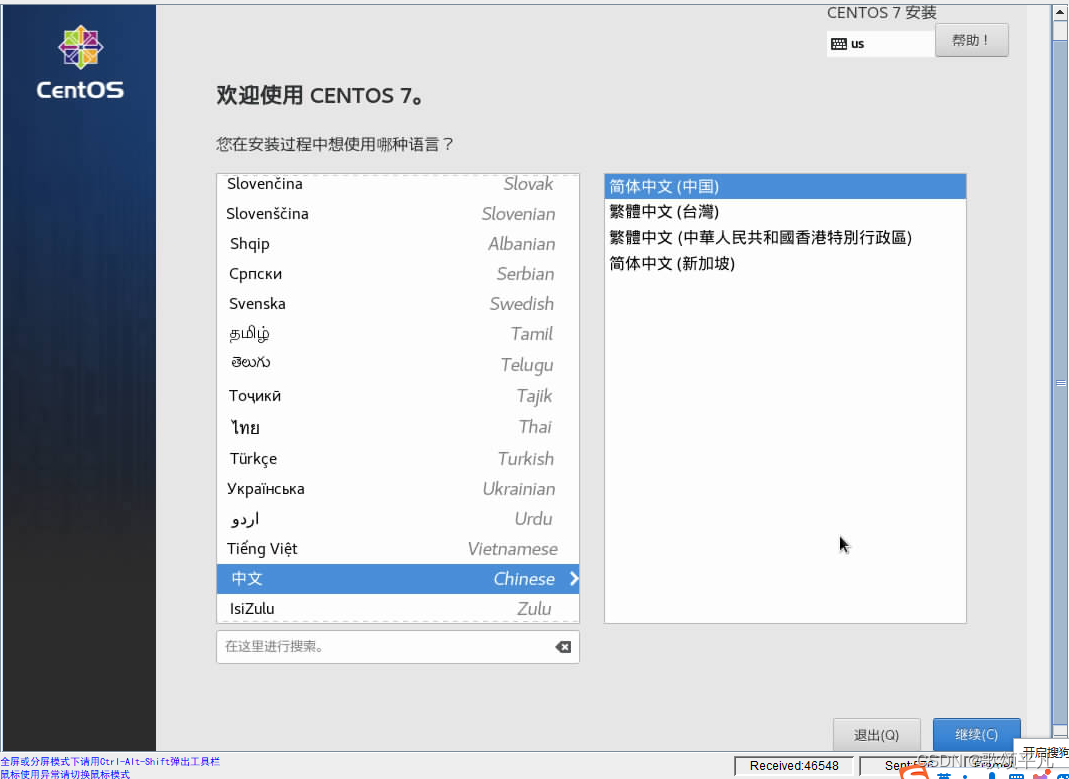Click the Received:46548 status box

(794, 766)
